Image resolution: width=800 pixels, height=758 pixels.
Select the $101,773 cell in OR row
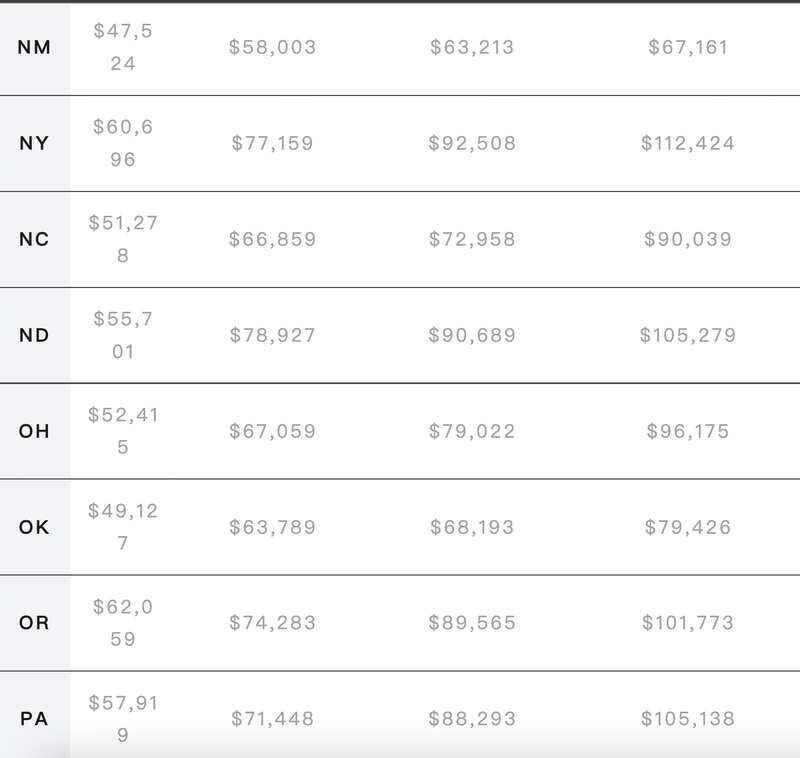coord(688,623)
